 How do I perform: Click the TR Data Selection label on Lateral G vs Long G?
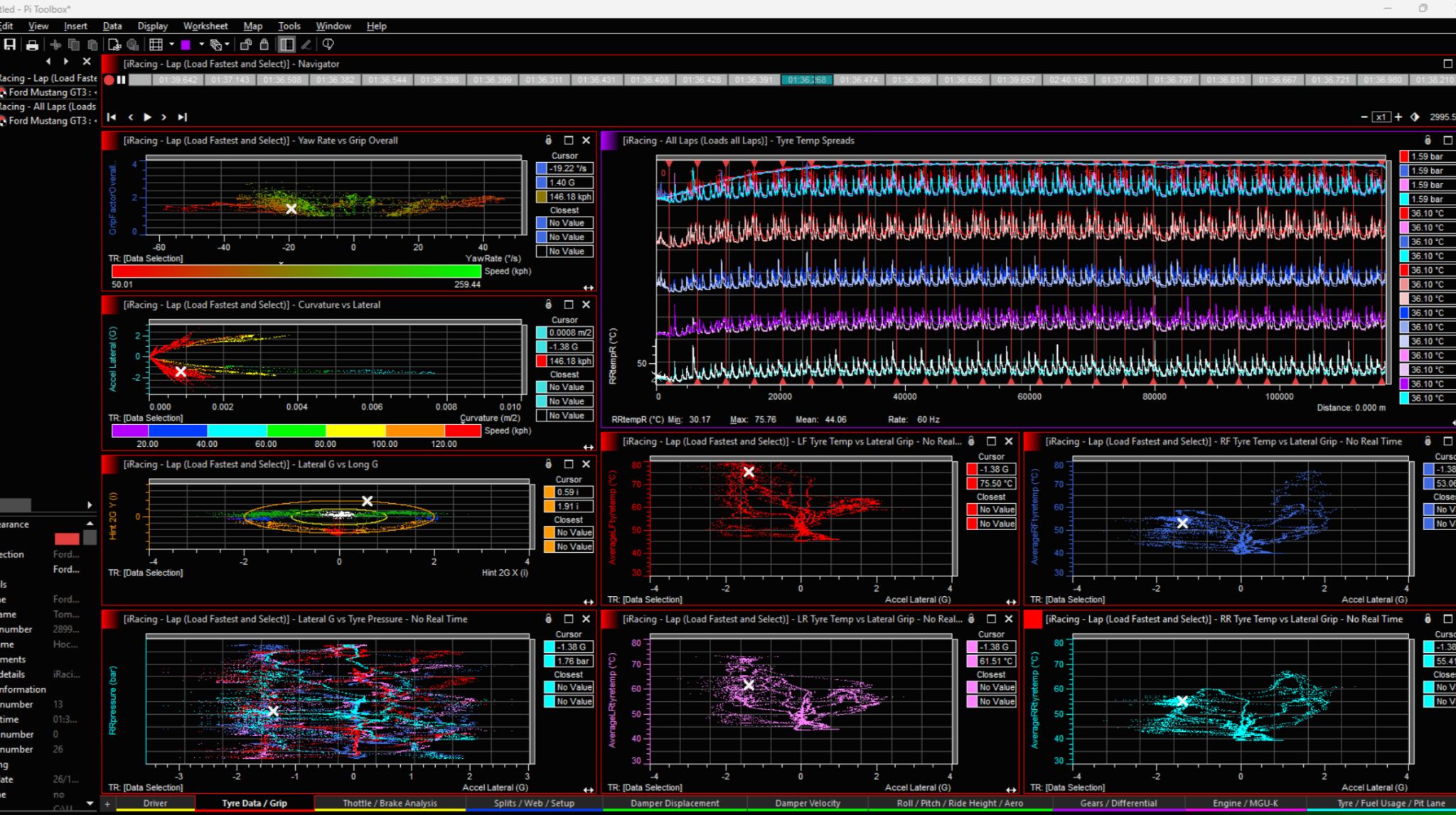[x=146, y=572]
